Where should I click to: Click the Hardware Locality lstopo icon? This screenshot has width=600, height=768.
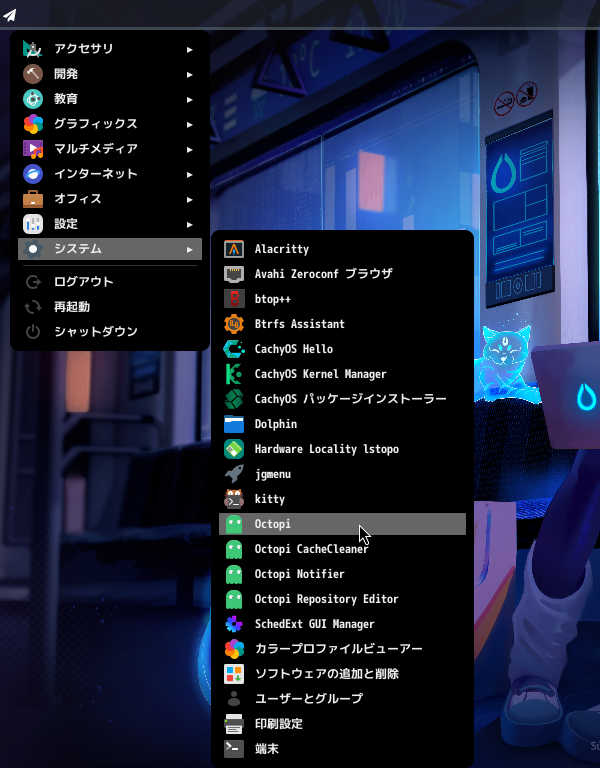[234, 449]
